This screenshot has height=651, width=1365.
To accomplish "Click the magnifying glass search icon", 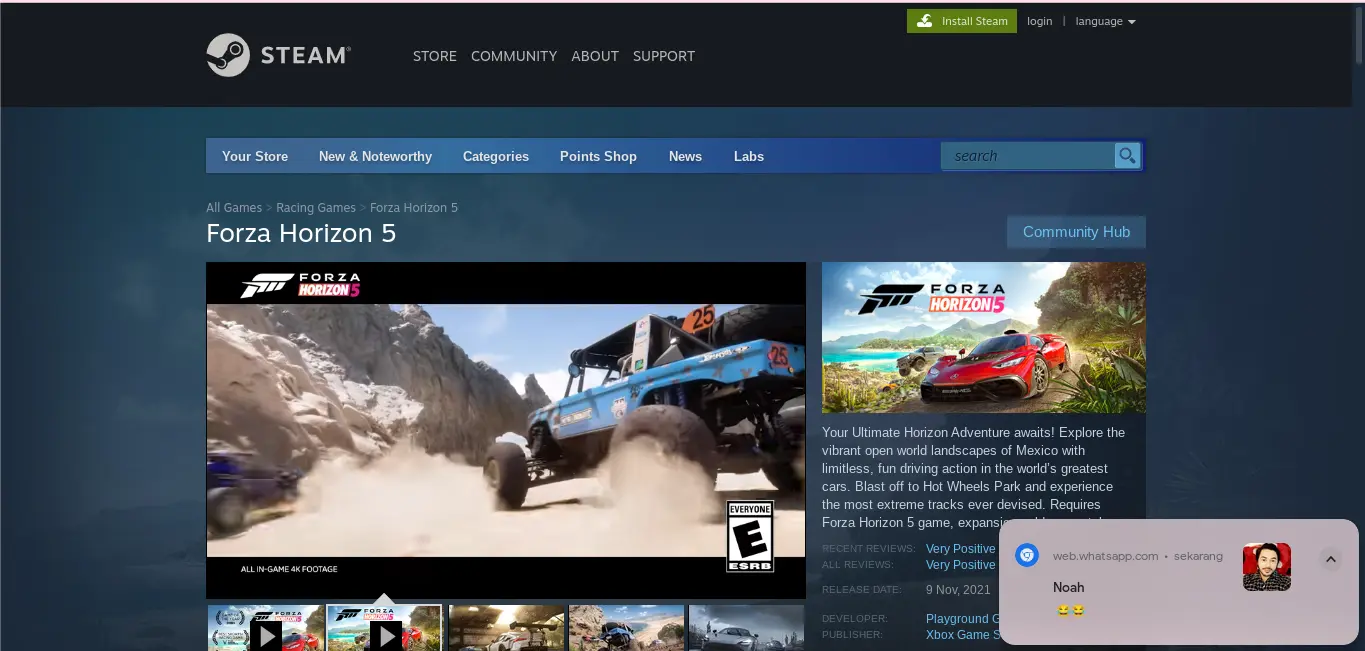I will click(1127, 155).
